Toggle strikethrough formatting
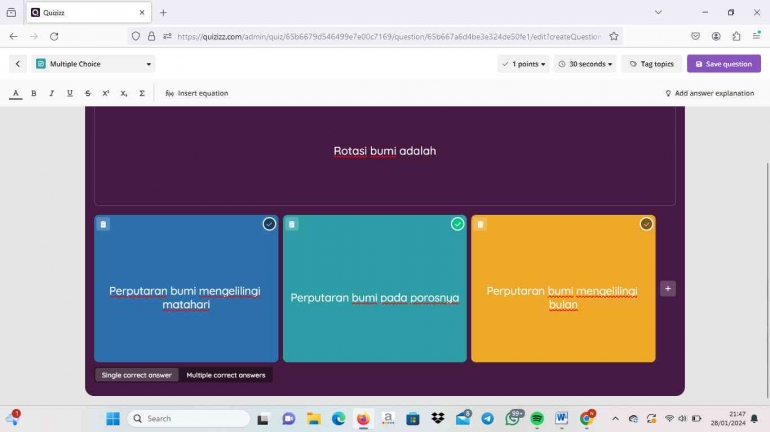 (88, 93)
